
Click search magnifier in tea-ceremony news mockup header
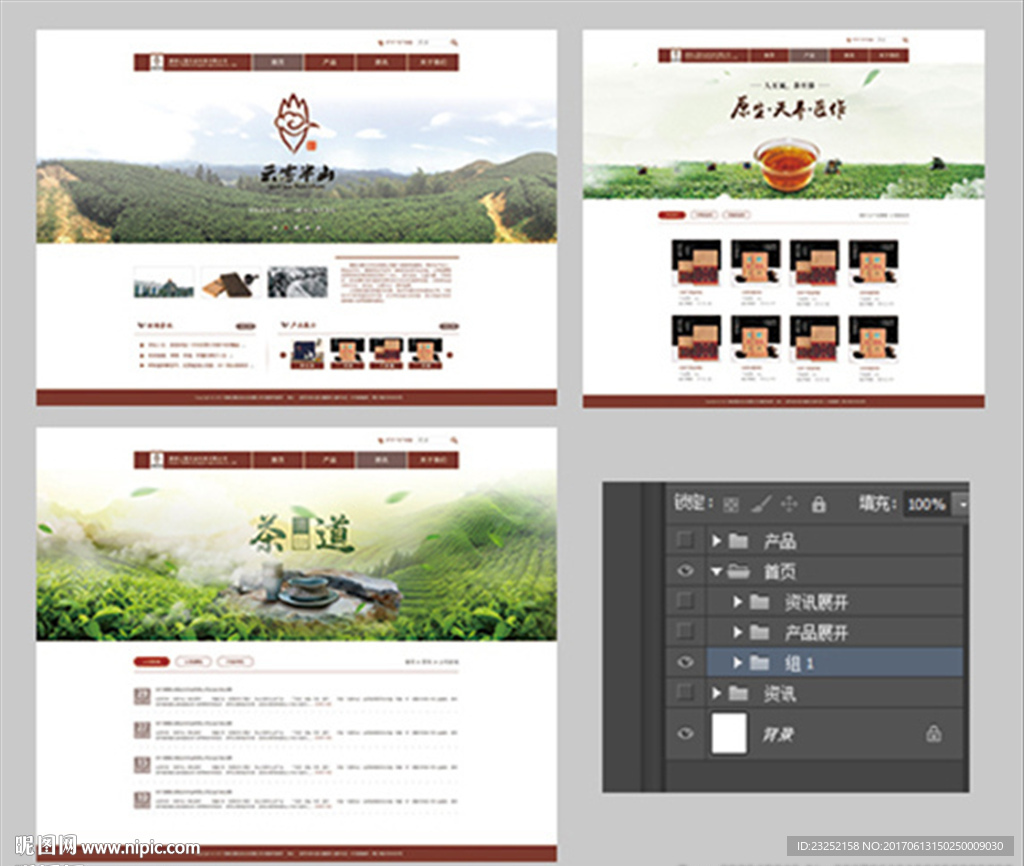click(454, 440)
